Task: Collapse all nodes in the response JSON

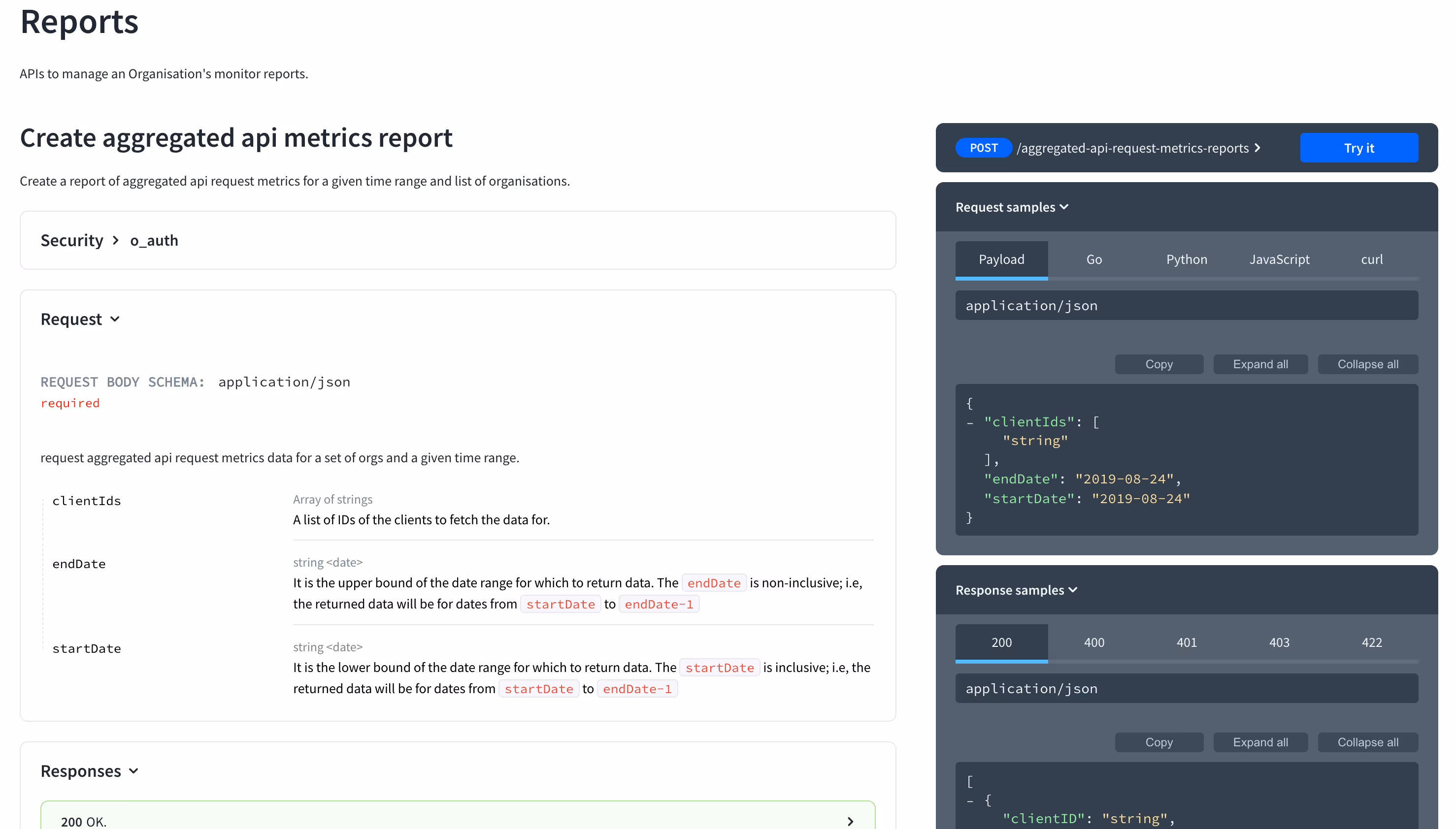Action: [x=1368, y=742]
